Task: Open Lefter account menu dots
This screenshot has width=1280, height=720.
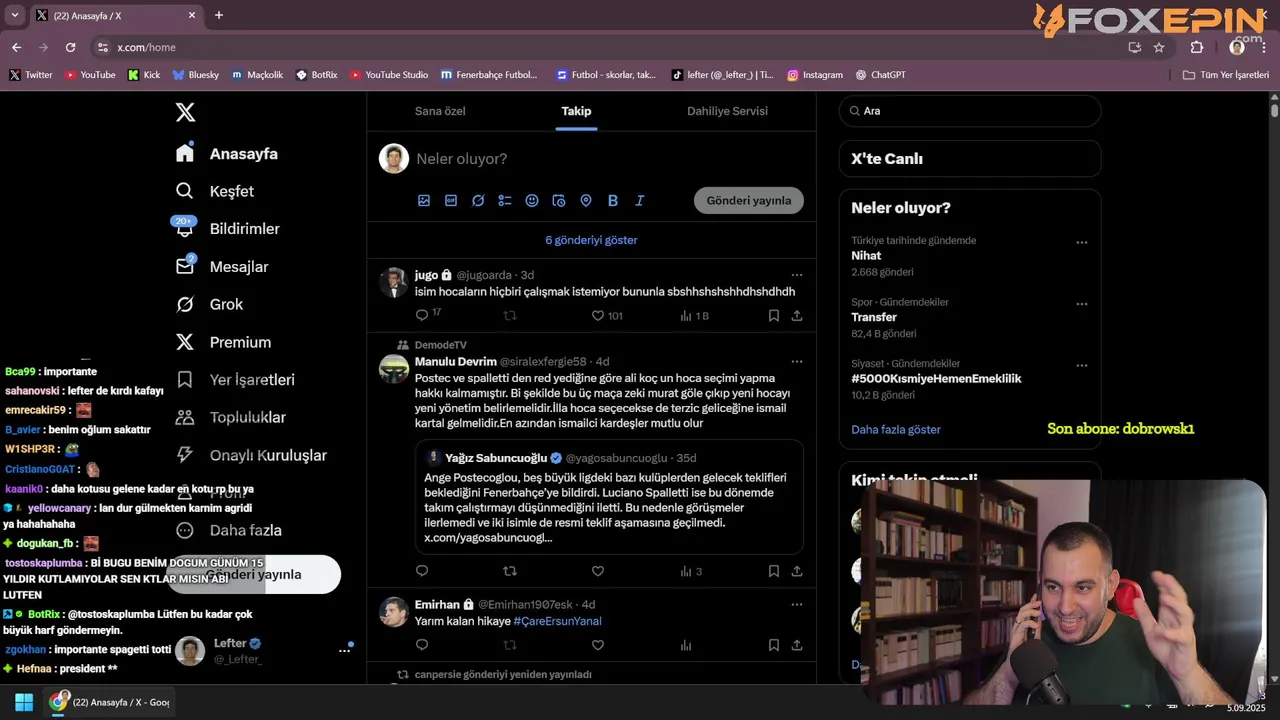Action: (x=344, y=650)
